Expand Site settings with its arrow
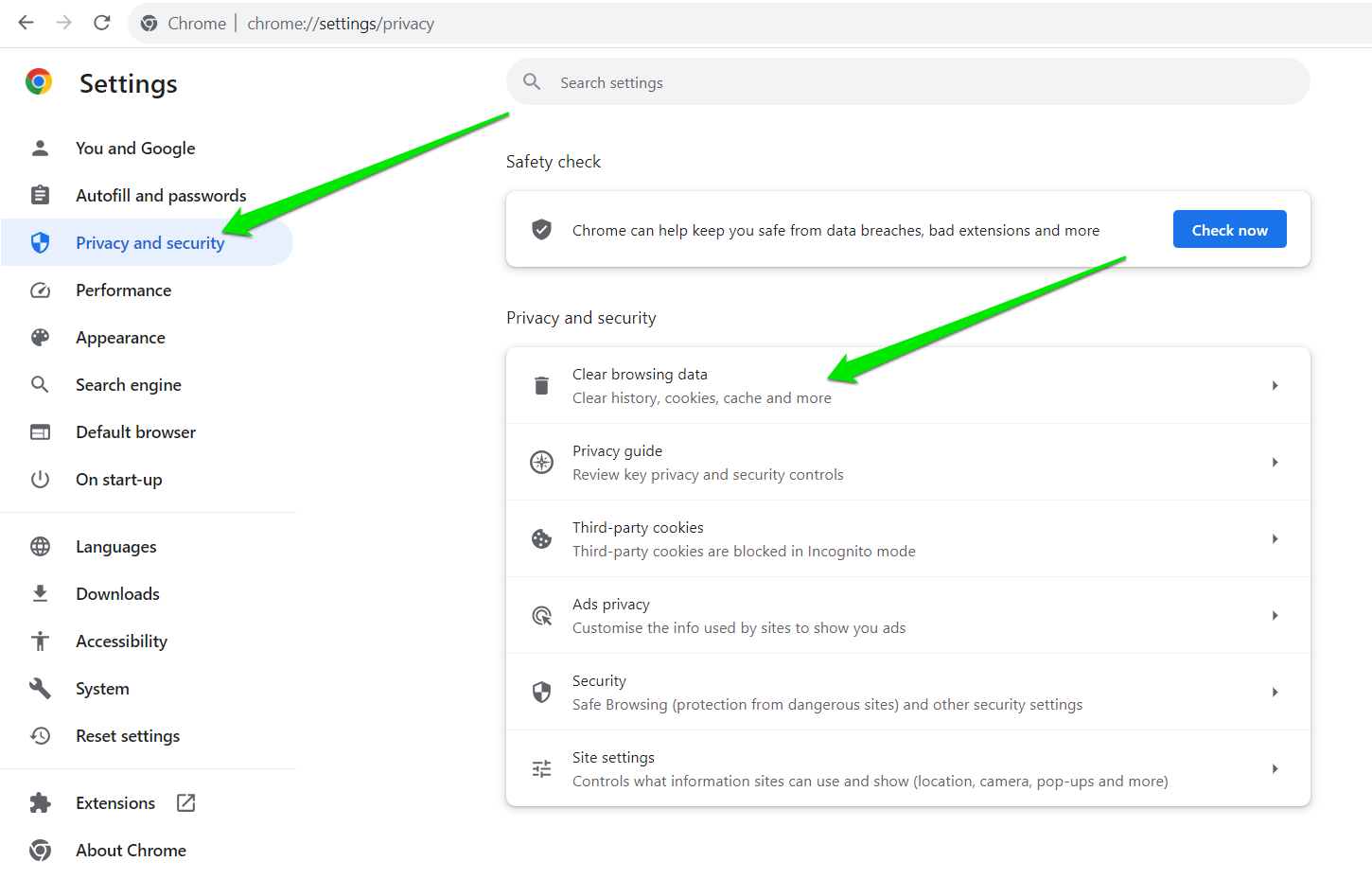Screen dimensions: 1372x879 pyautogui.click(x=1275, y=768)
